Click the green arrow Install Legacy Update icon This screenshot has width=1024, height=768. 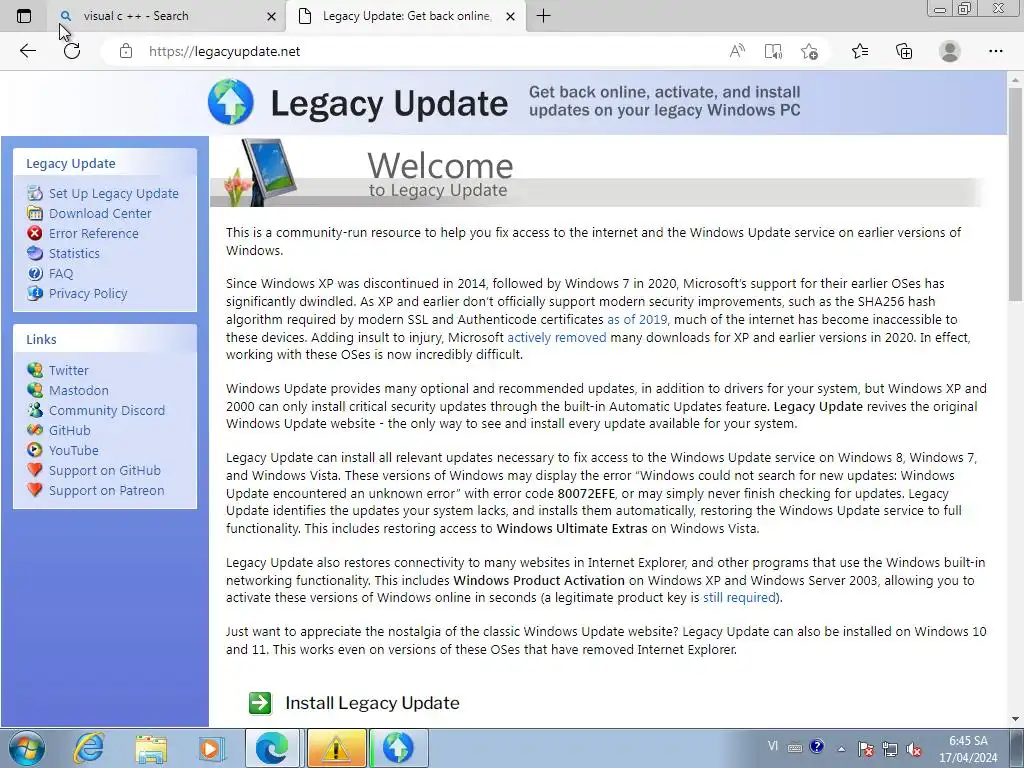[261, 703]
